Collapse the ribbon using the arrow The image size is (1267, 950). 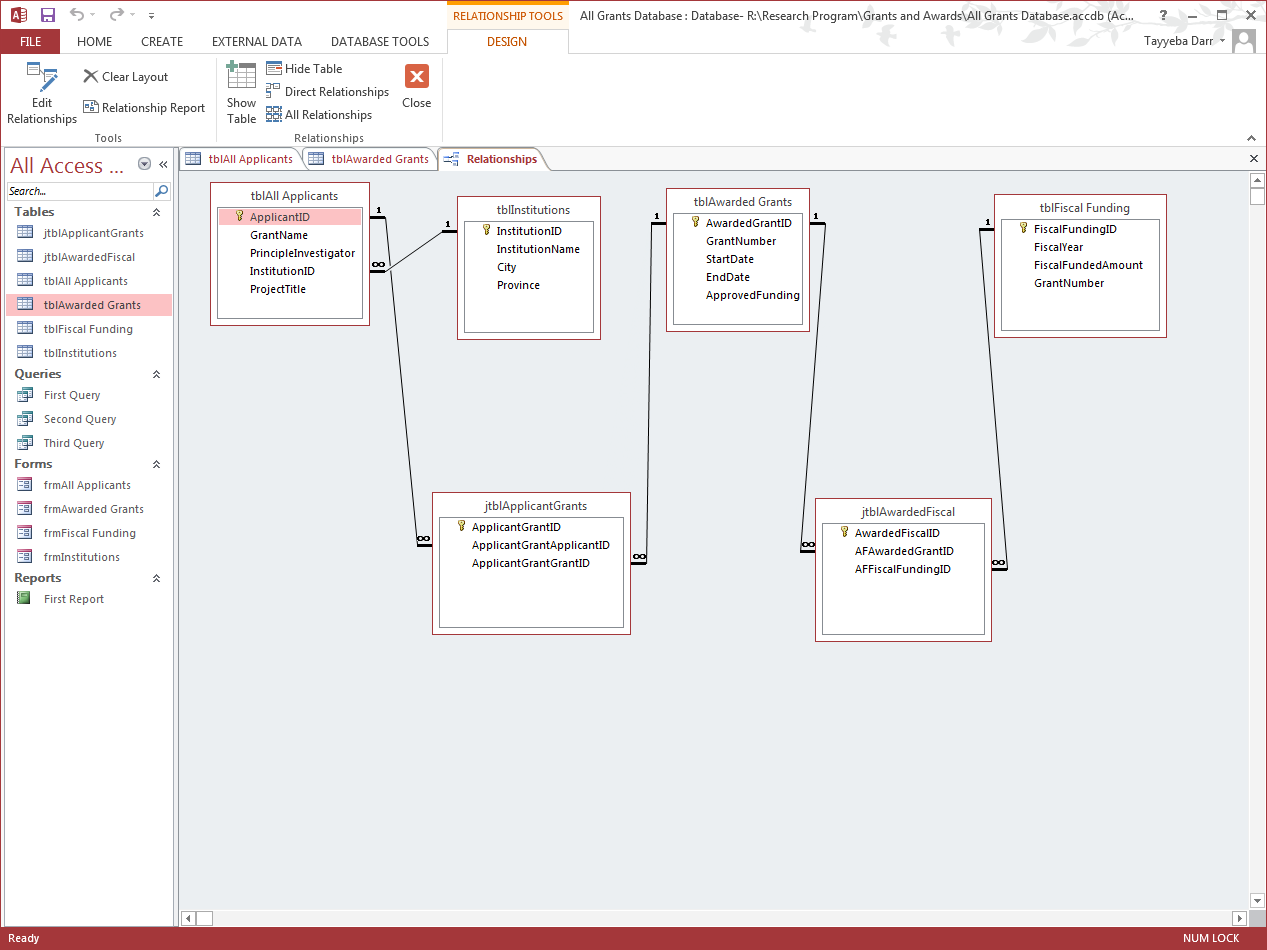coord(1250,138)
